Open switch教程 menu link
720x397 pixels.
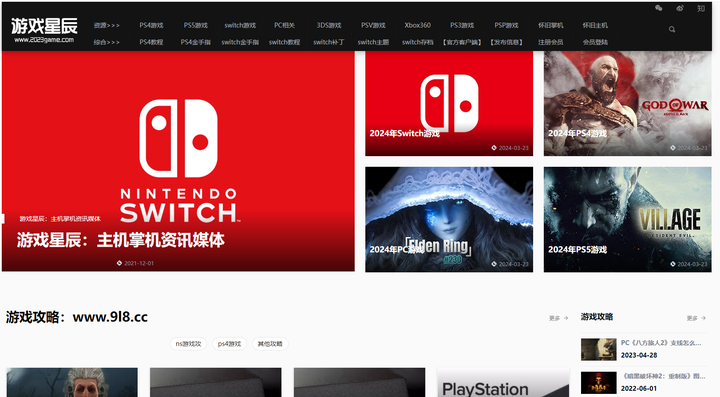coord(284,42)
